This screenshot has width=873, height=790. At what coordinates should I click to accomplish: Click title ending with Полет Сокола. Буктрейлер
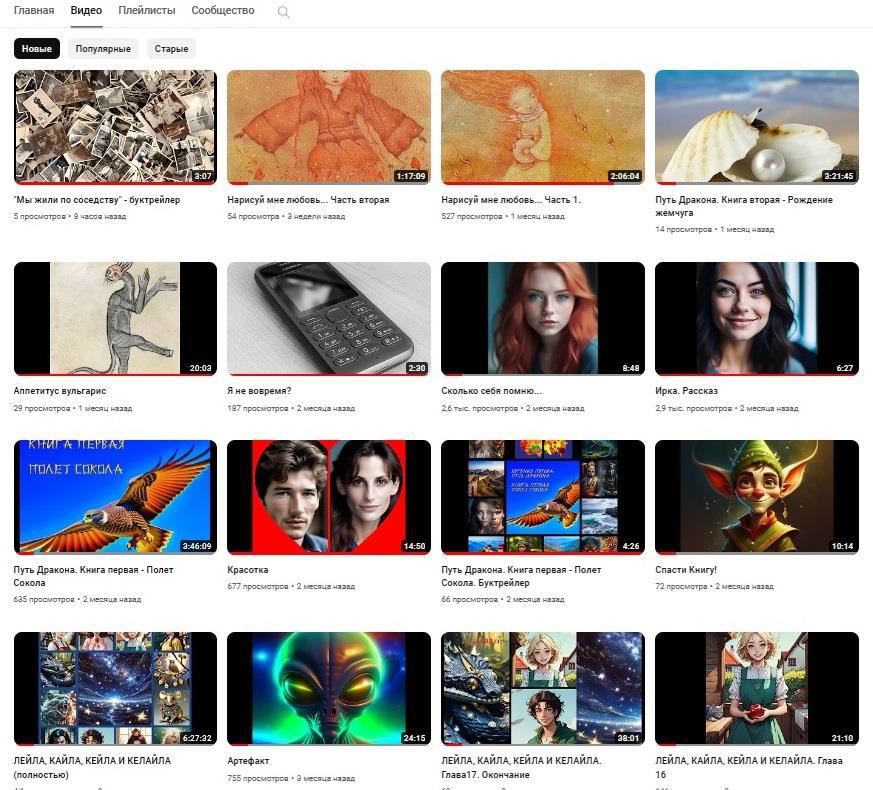point(521,576)
